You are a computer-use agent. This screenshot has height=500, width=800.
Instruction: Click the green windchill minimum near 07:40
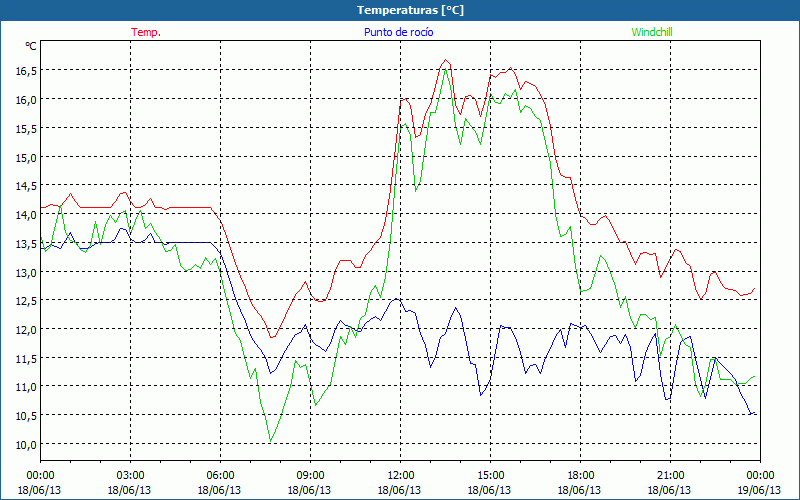(x=270, y=441)
